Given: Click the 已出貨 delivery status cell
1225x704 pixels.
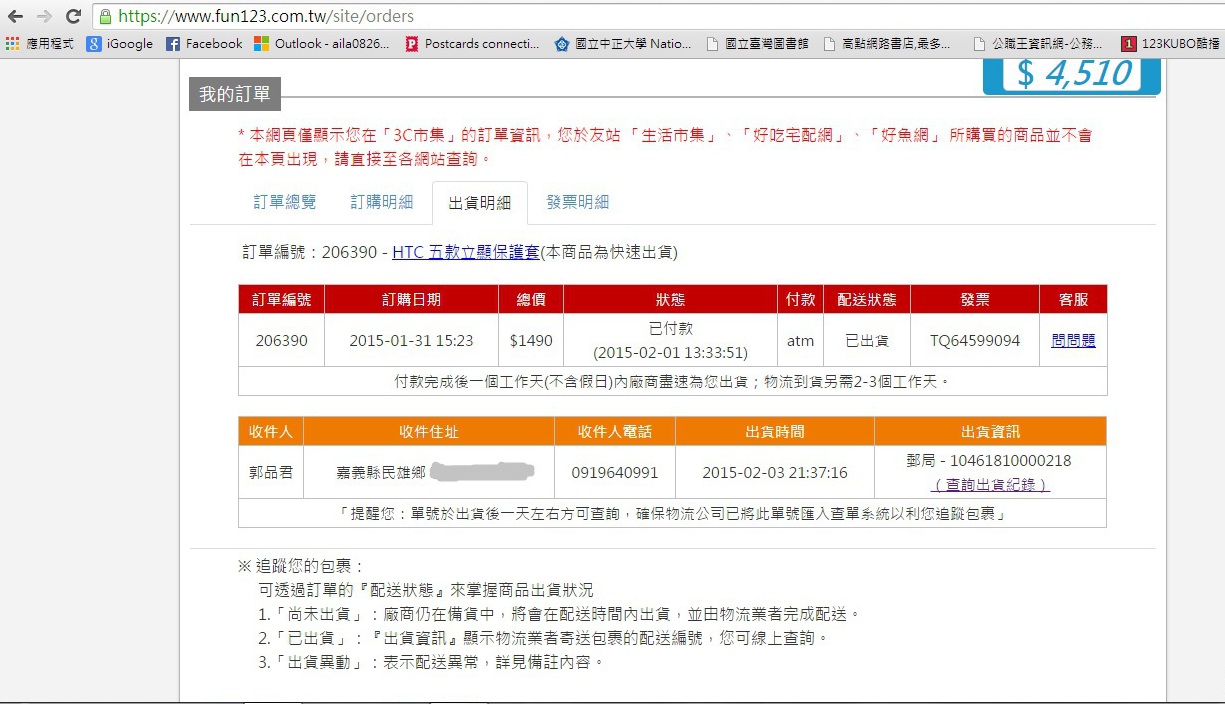Looking at the screenshot, I should [x=867, y=340].
